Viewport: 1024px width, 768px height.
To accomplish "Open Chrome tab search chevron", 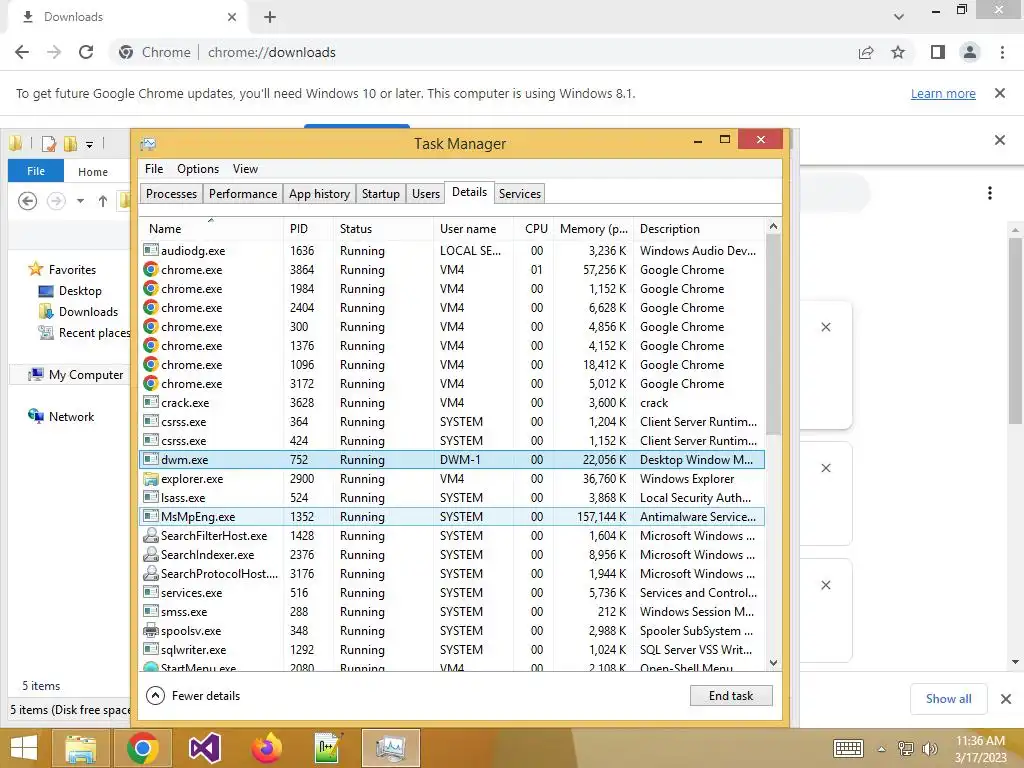I will click(899, 17).
